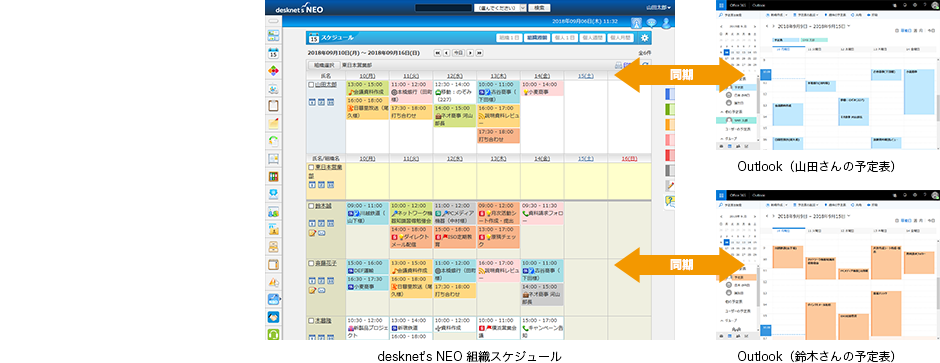Open app launcher in 鈴木 Outlook window

pos(721,195)
